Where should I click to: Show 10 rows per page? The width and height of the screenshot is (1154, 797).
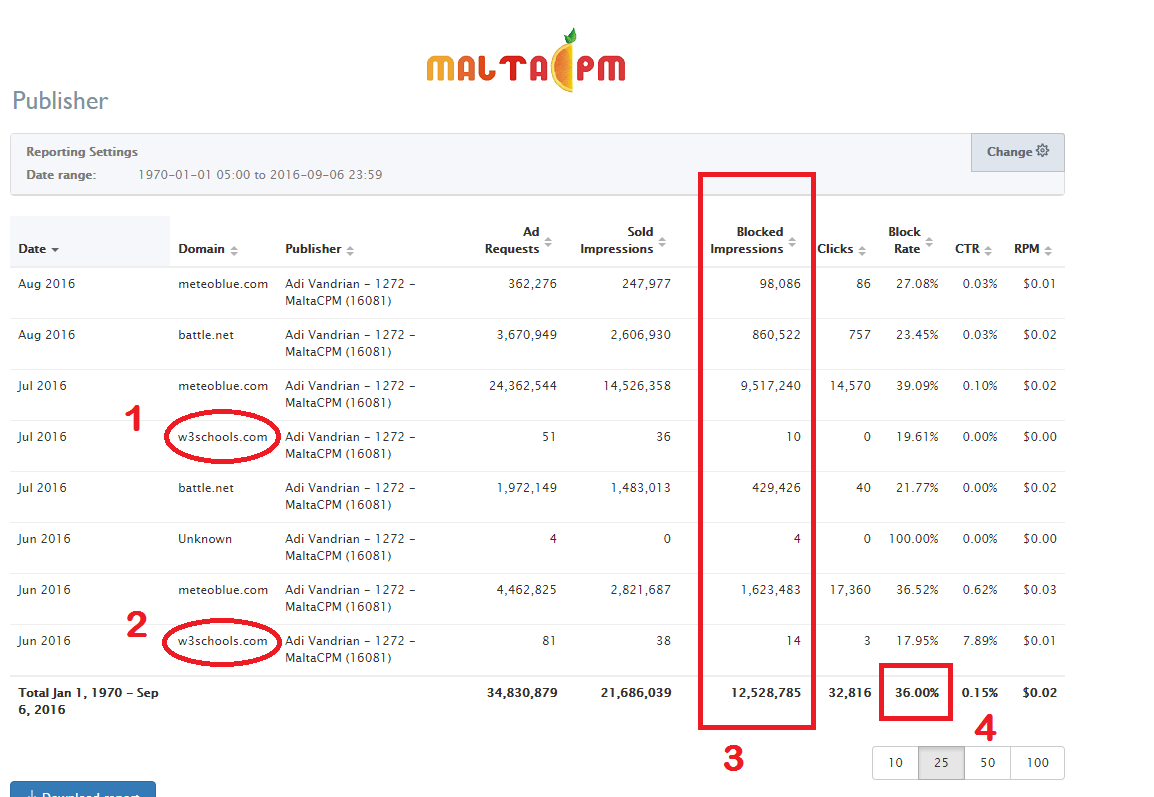click(x=896, y=762)
